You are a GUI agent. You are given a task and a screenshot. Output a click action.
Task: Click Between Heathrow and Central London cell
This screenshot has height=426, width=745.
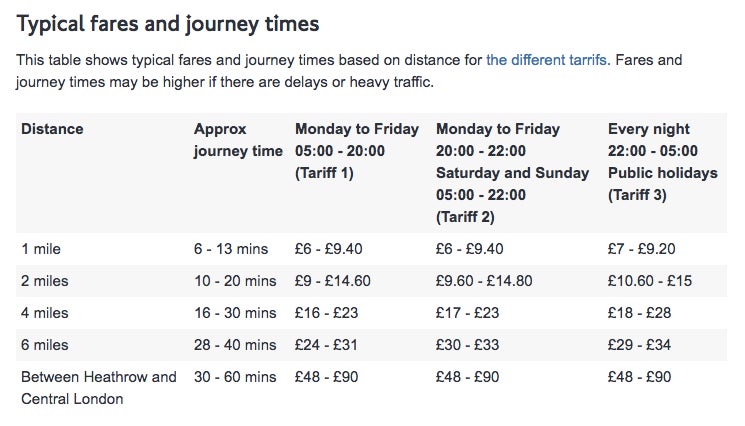click(99, 388)
